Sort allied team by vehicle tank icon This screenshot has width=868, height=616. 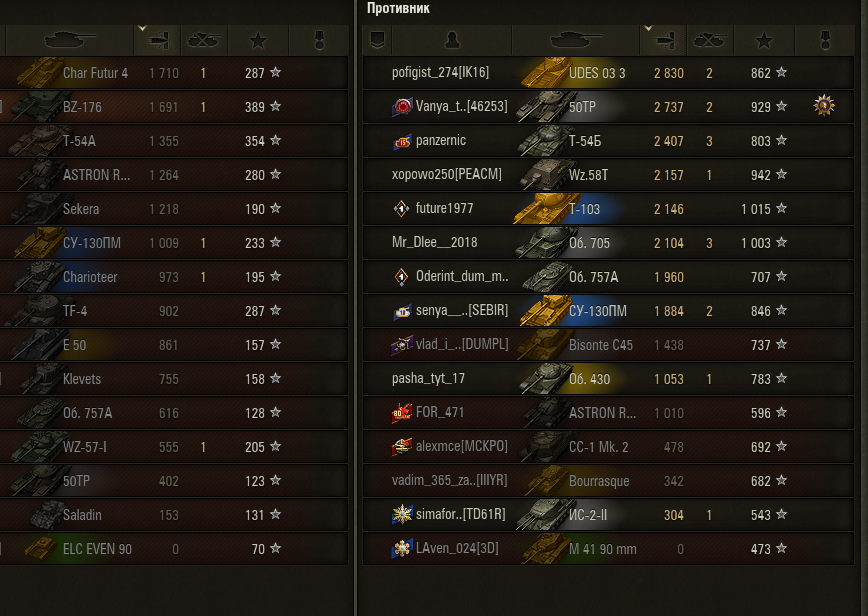tap(69, 40)
